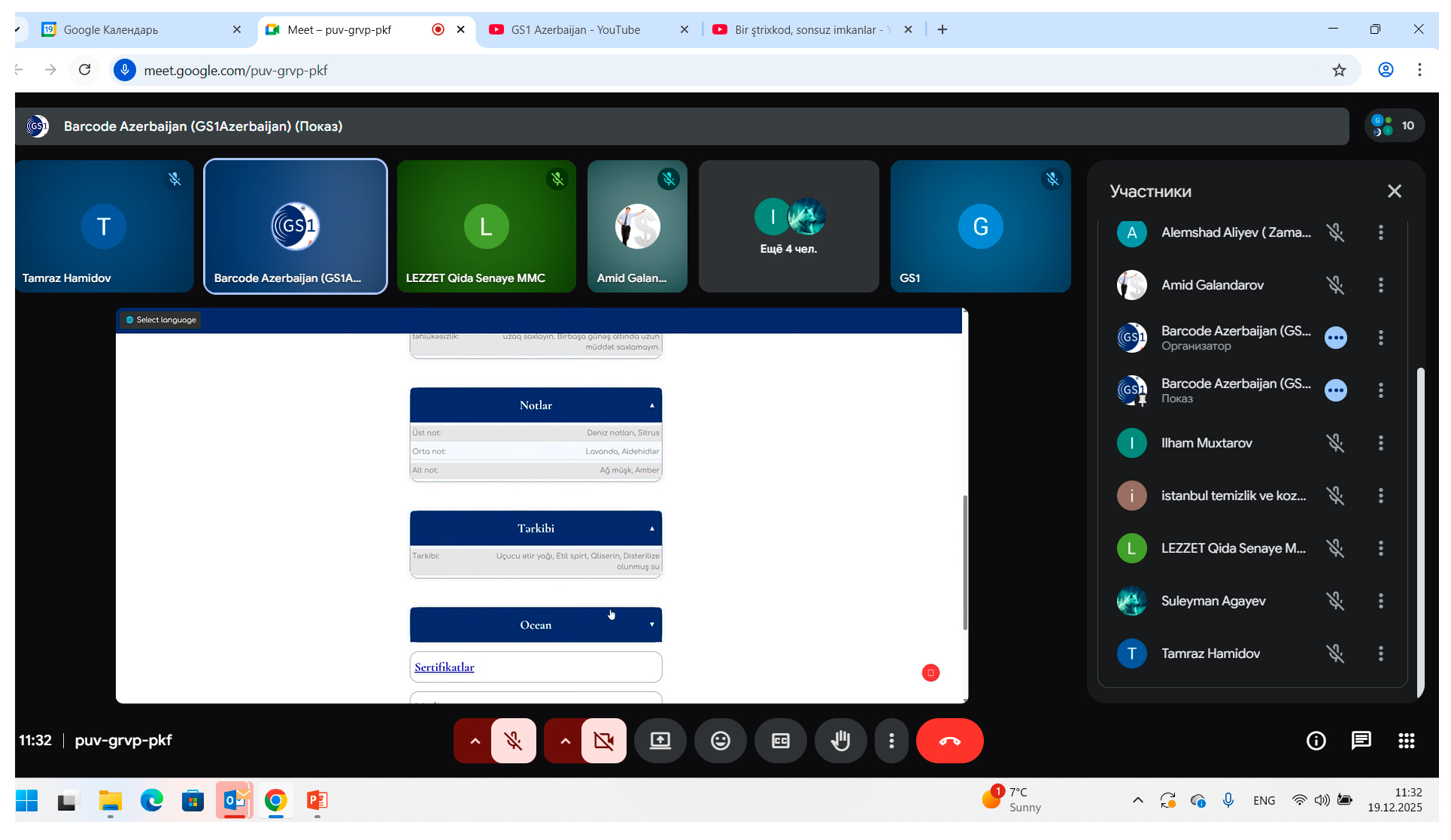Expand audio settings arrow beside microphone

coord(475,741)
